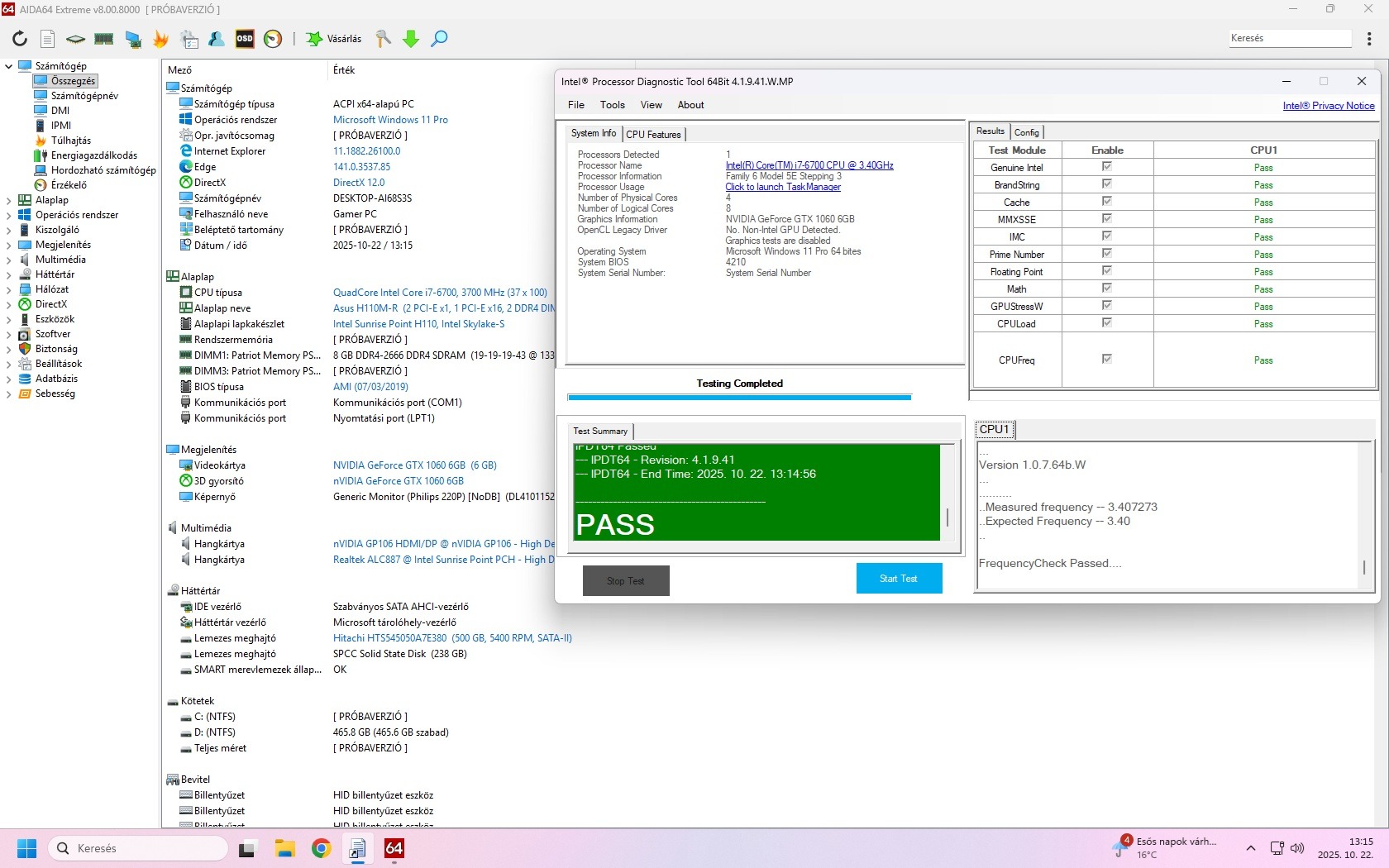Click the user silhouette toolbar icon
Image resolution: width=1389 pixels, height=868 pixels.
(x=217, y=39)
